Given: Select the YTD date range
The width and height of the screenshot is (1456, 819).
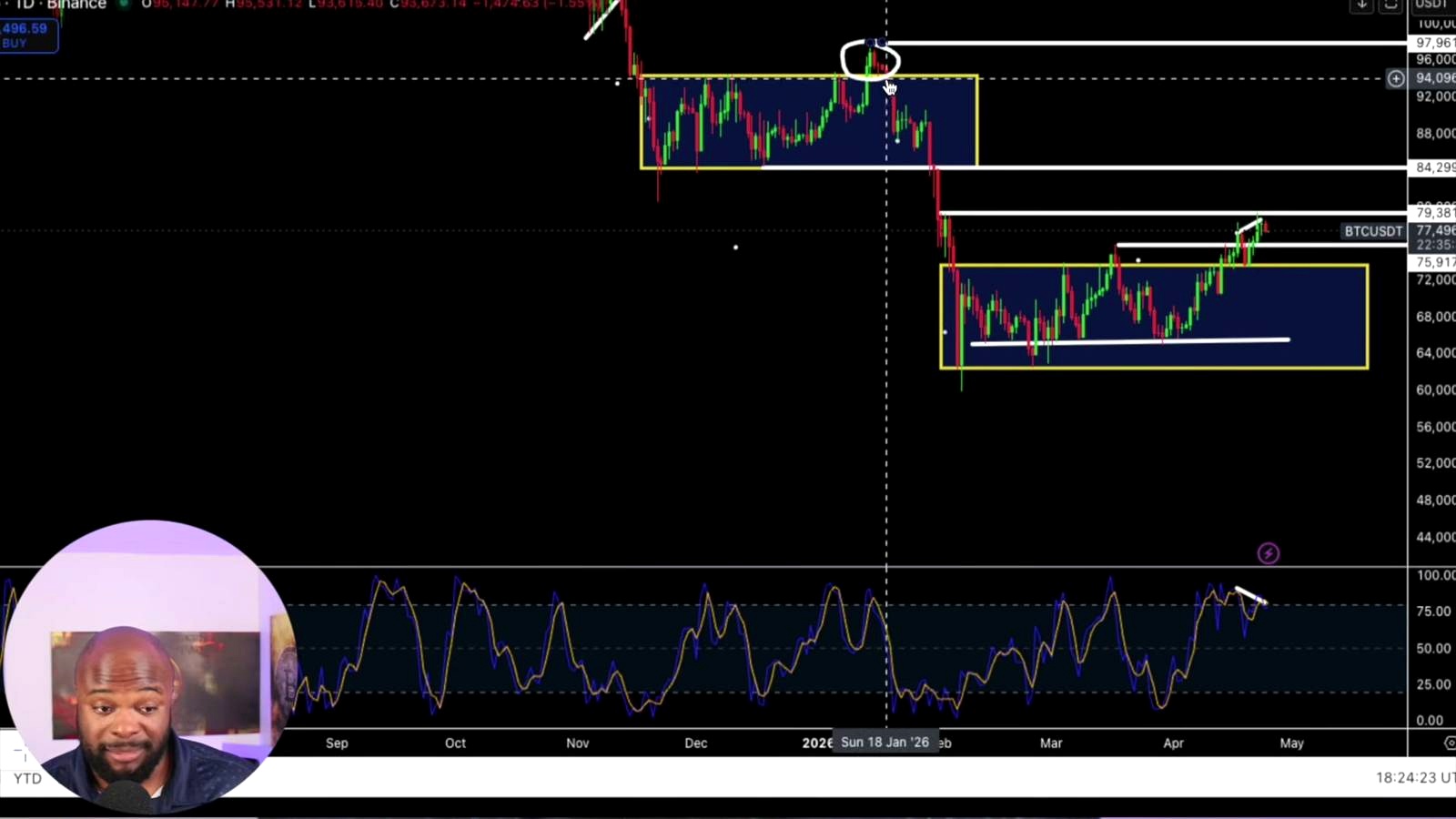Looking at the screenshot, I should click(27, 778).
